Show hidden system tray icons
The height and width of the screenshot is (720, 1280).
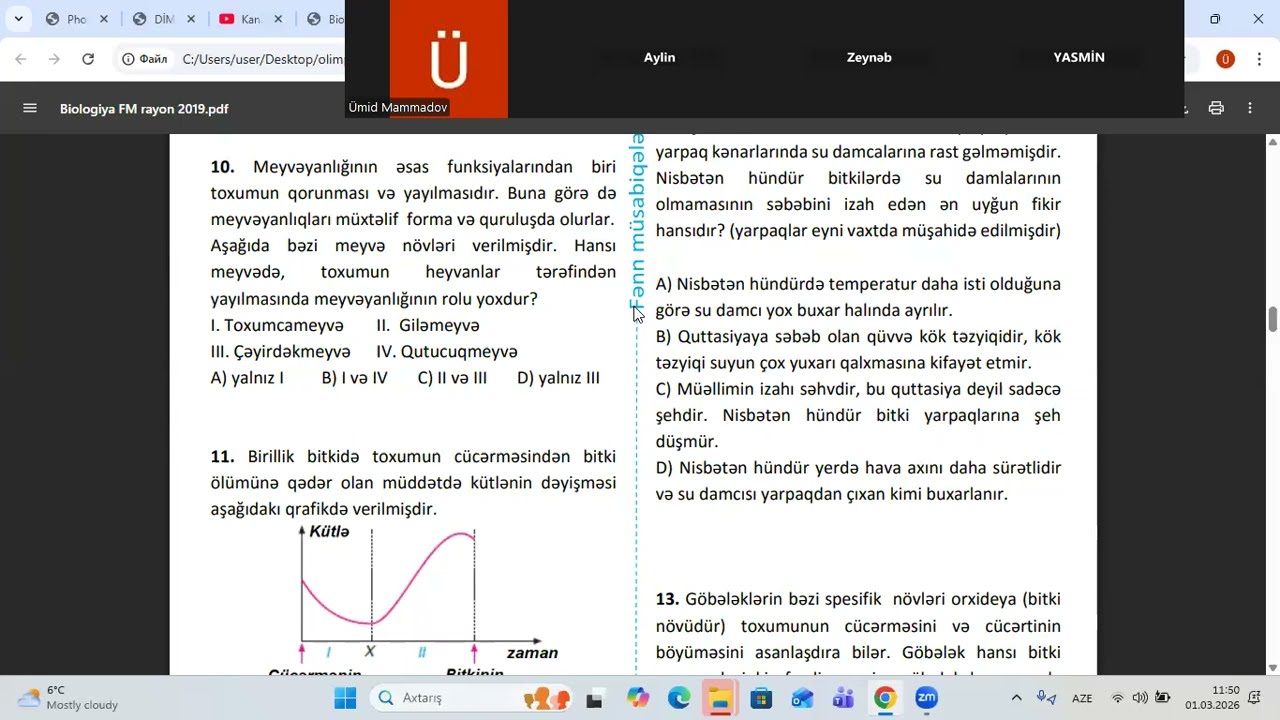point(1017,698)
